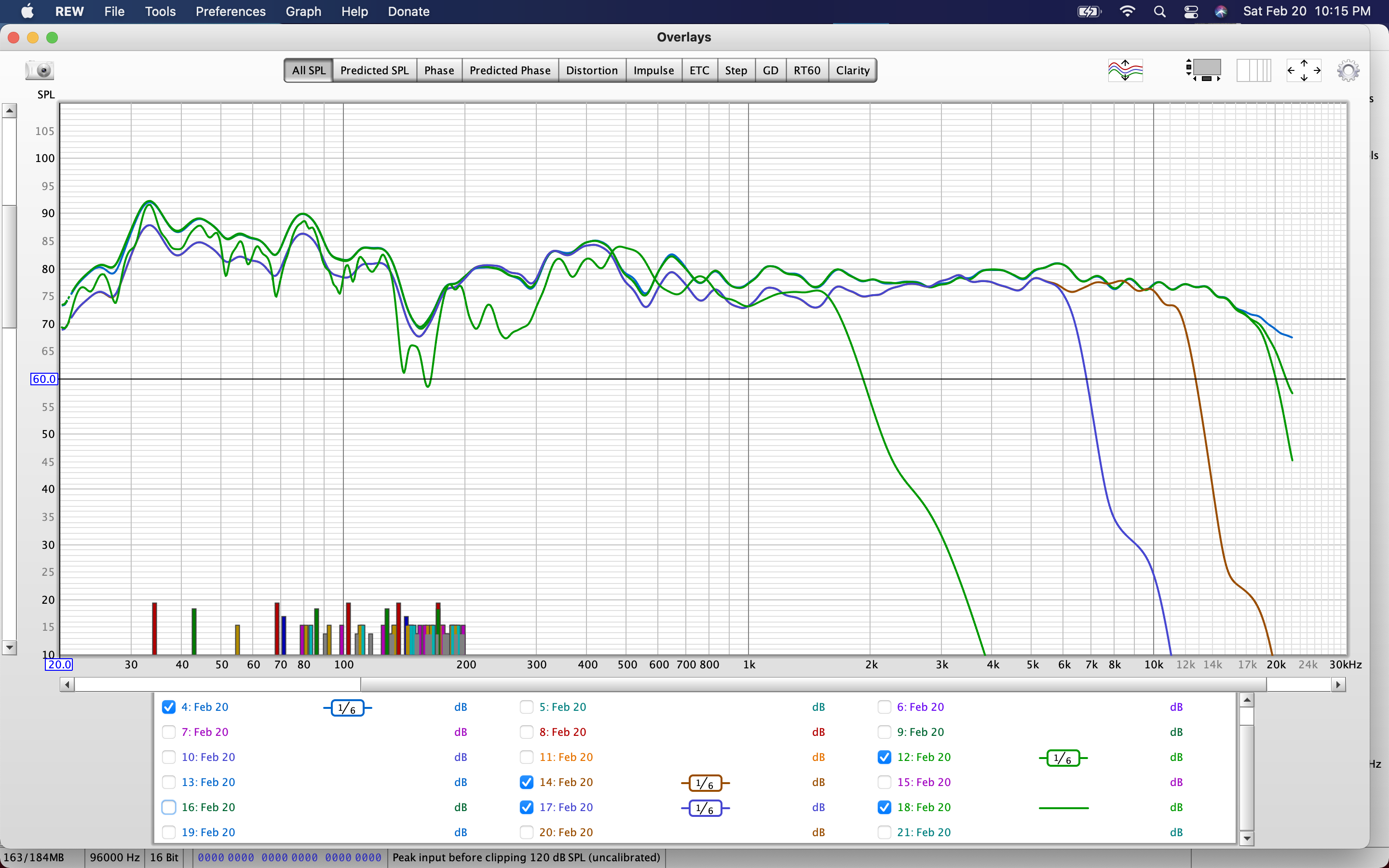Click the Wi-Fi status icon
The height and width of the screenshot is (868, 1389).
click(1127, 12)
